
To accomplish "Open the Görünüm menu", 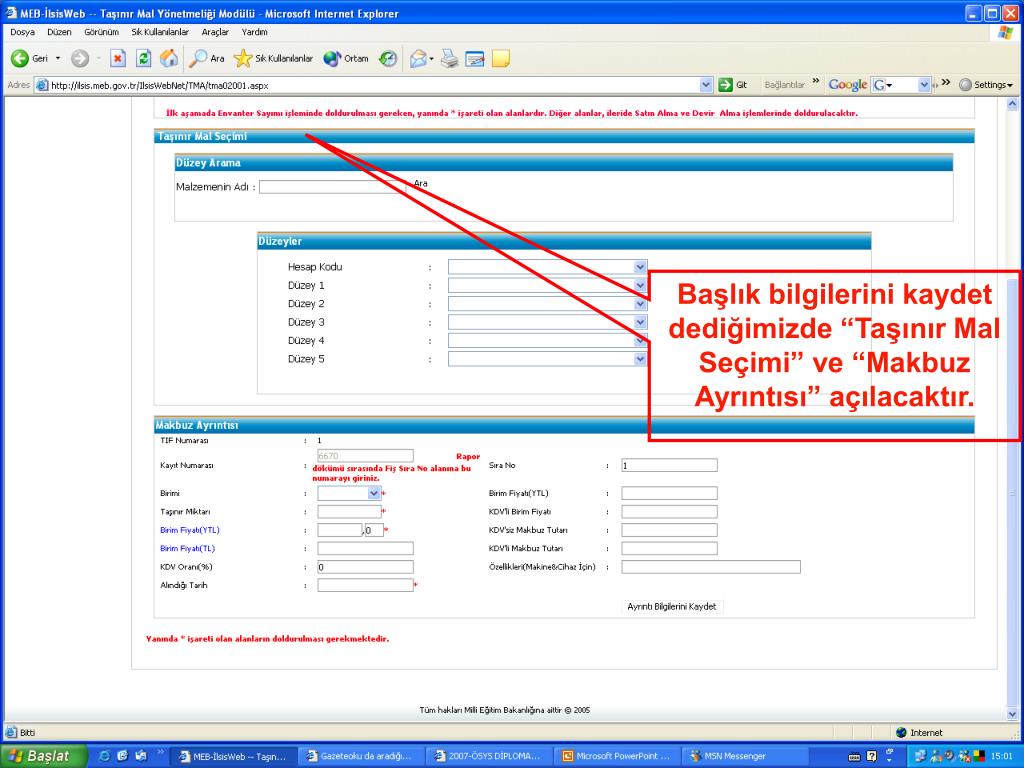I will point(101,32).
